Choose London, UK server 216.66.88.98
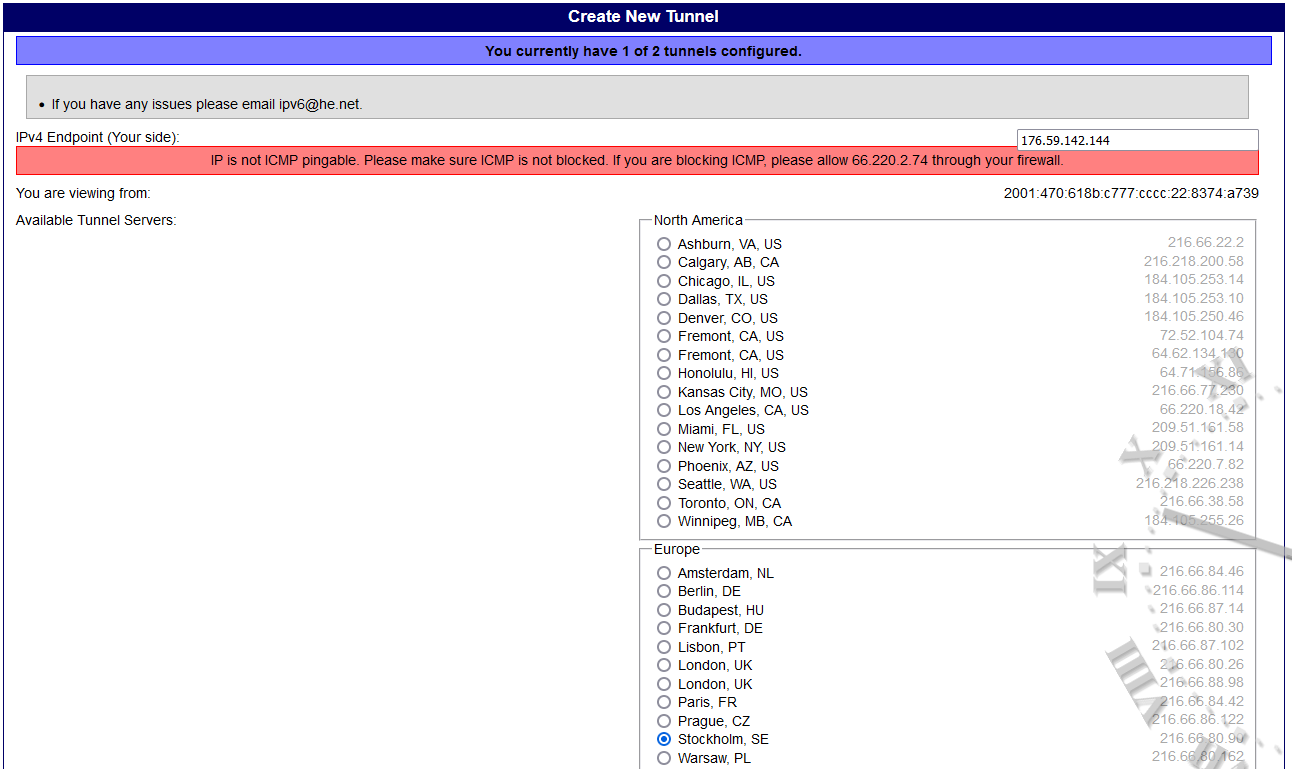This screenshot has width=1292, height=769. click(x=664, y=684)
